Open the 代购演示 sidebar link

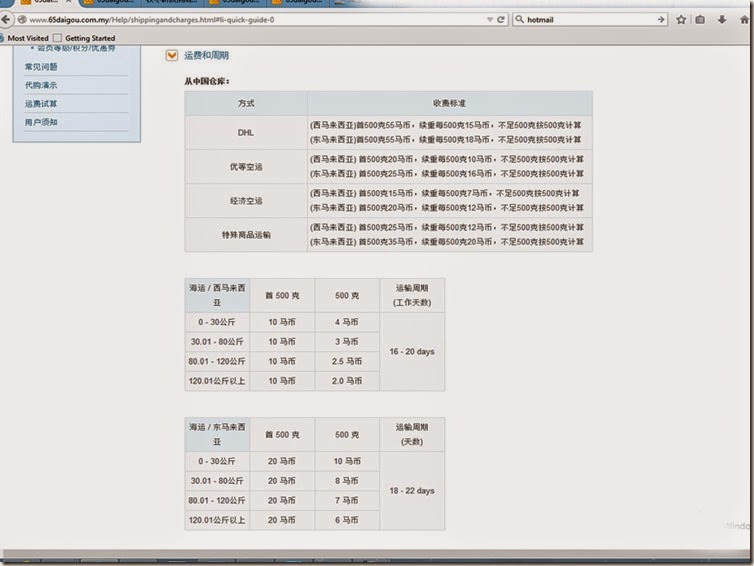41,85
